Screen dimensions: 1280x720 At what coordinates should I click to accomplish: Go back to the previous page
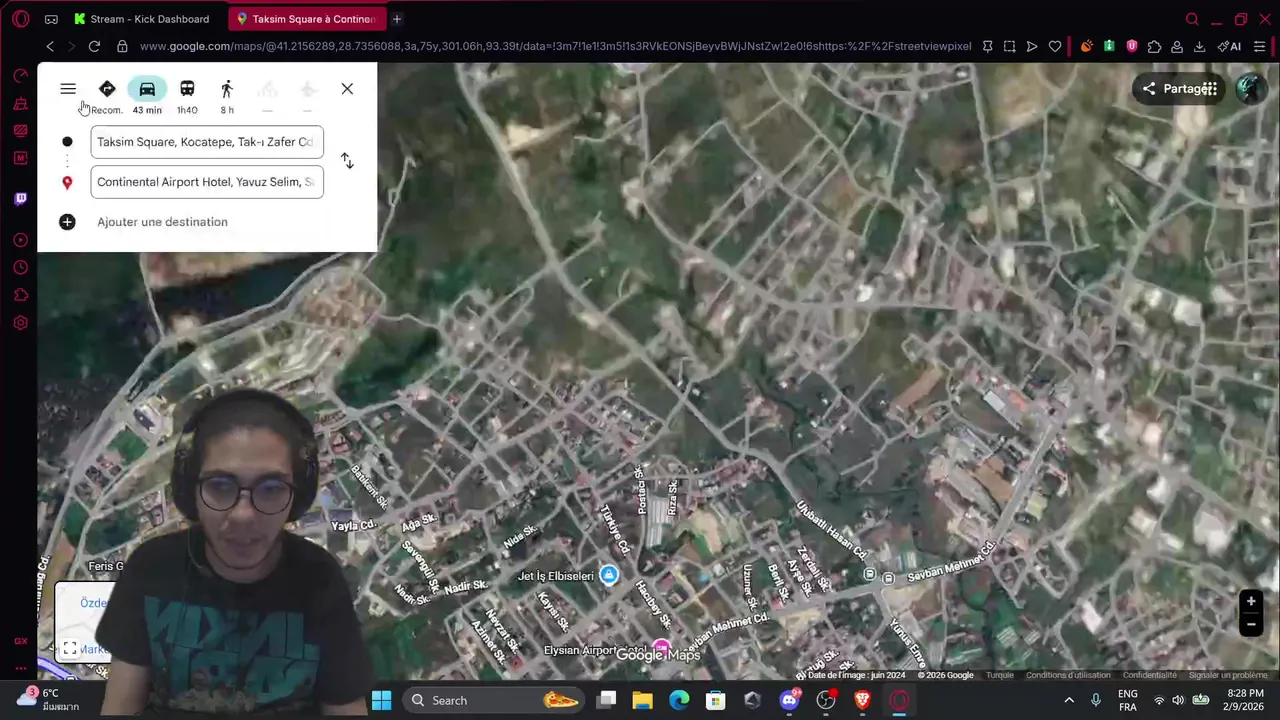pos(50,46)
